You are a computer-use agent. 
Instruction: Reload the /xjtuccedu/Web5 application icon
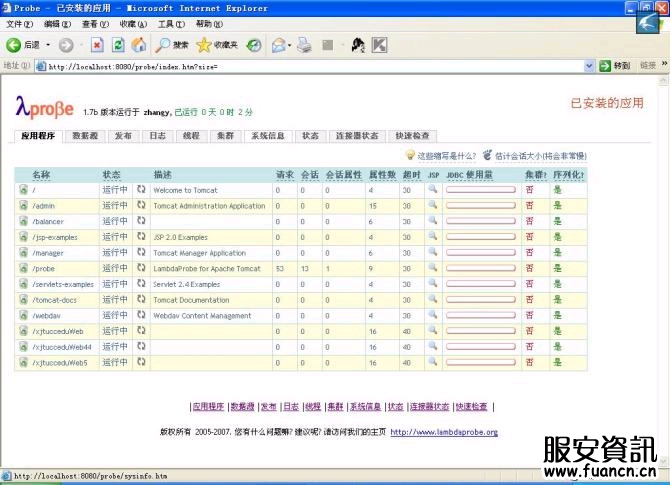(141, 362)
